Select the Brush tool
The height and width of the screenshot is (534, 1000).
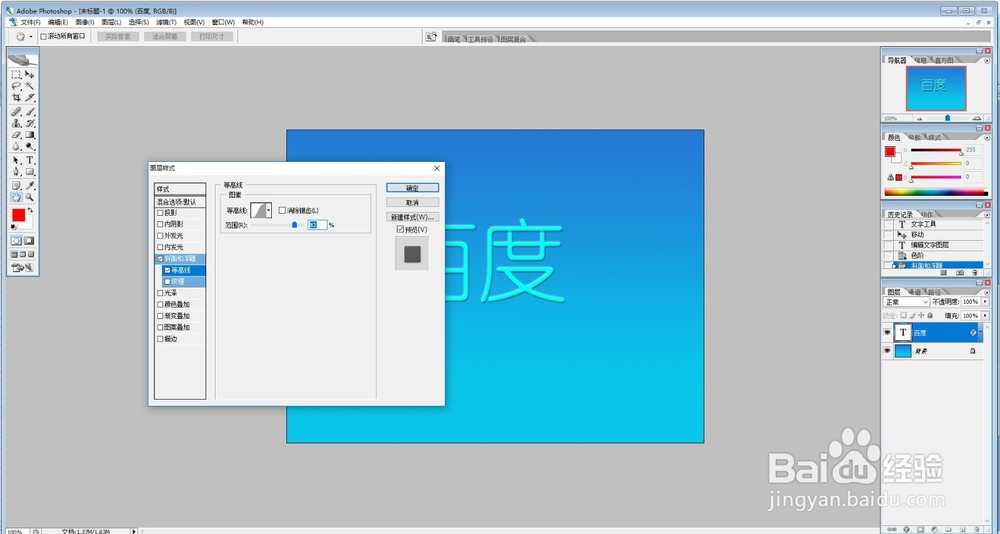tap(29, 112)
